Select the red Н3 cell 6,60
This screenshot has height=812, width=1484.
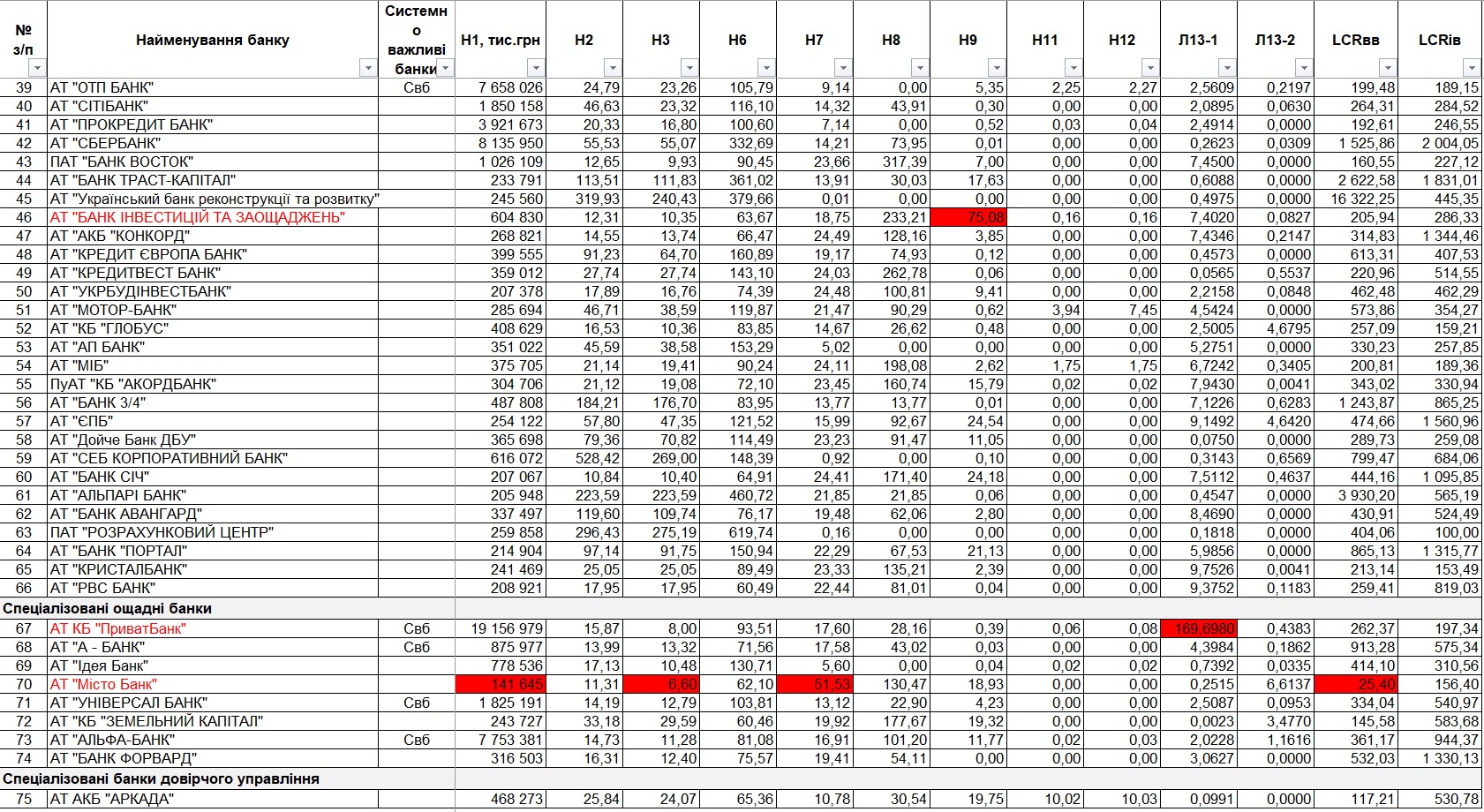point(661,684)
